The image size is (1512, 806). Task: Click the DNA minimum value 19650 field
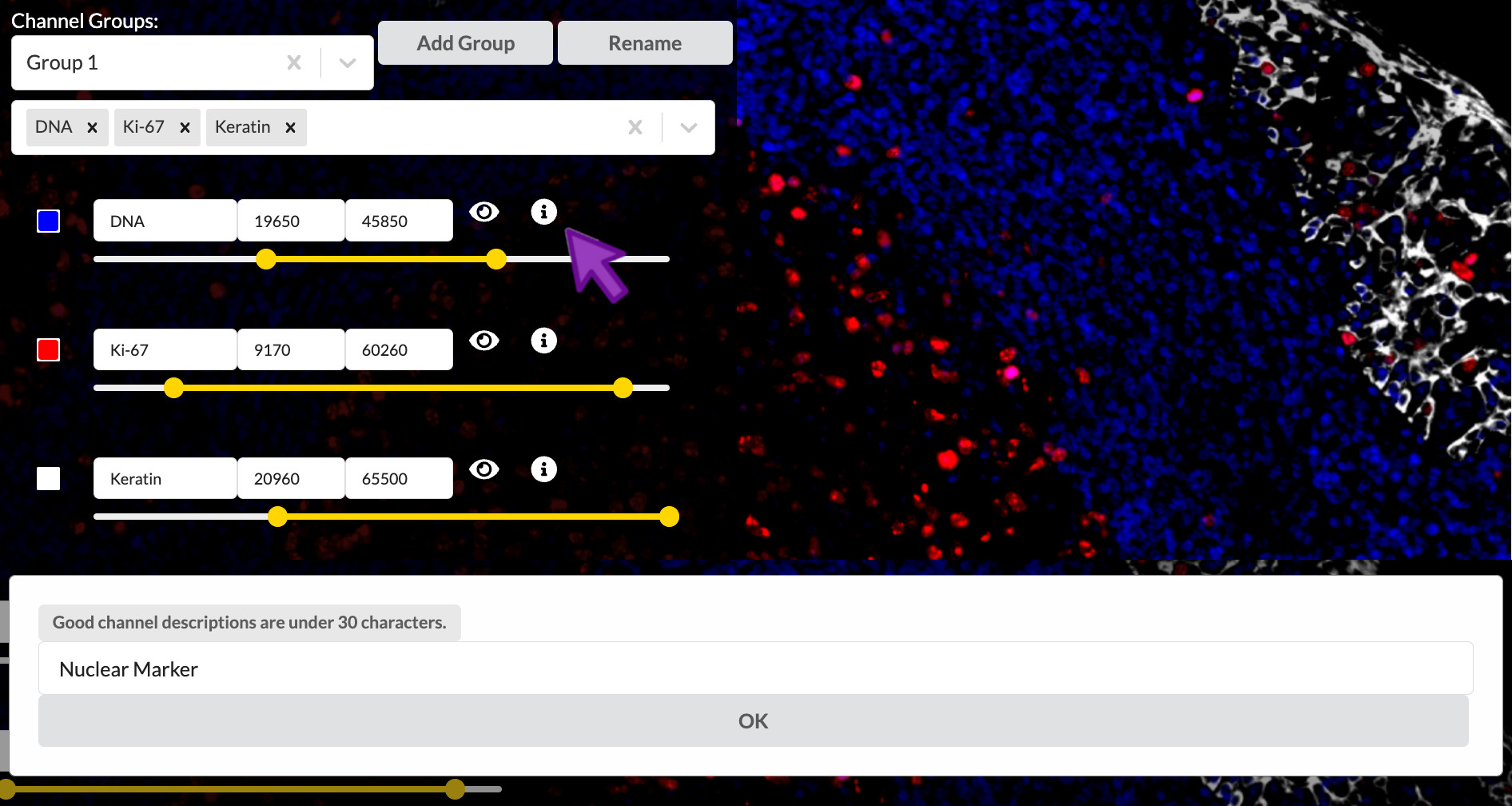pyautogui.click(x=292, y=221)
